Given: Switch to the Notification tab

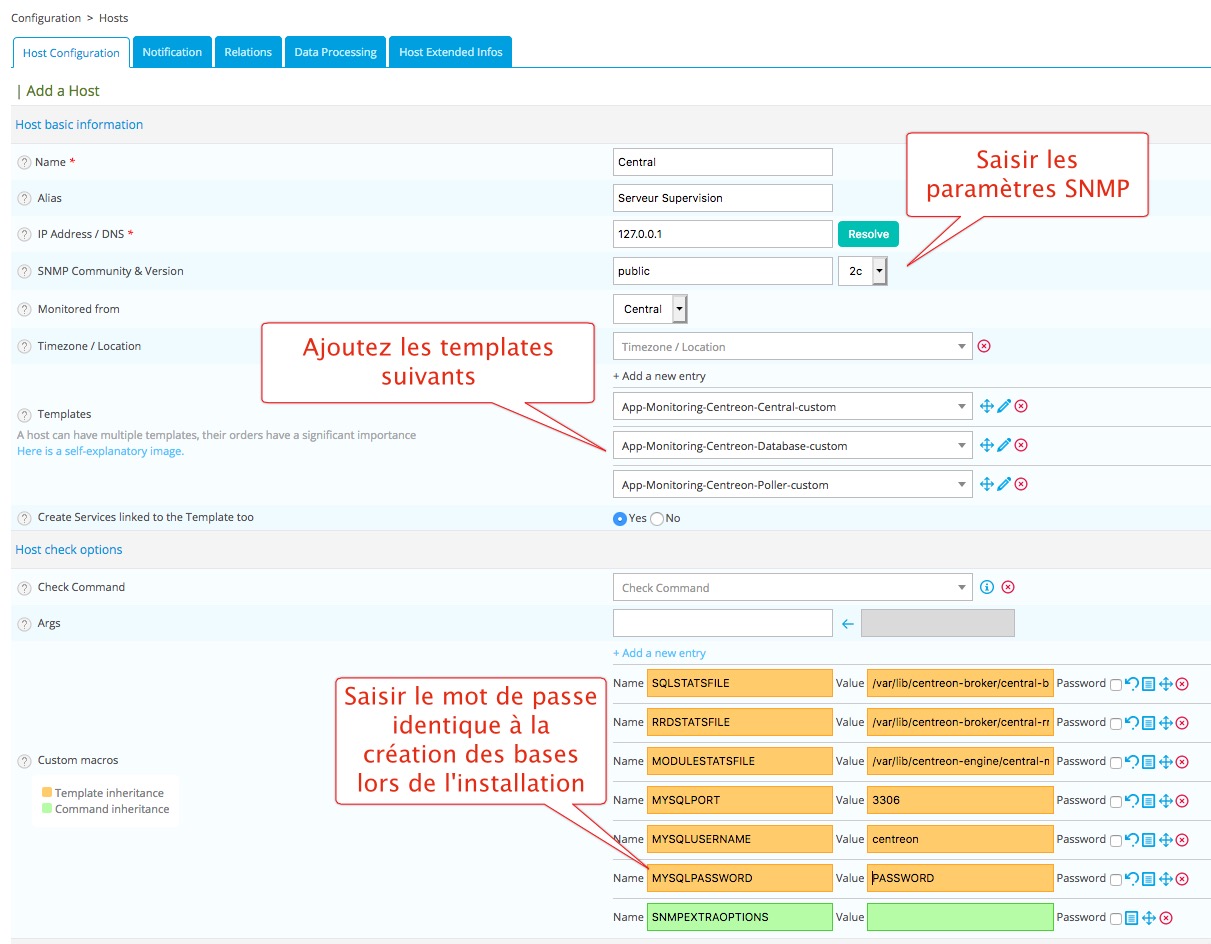Looking at the screenshot, I should 172,52.
